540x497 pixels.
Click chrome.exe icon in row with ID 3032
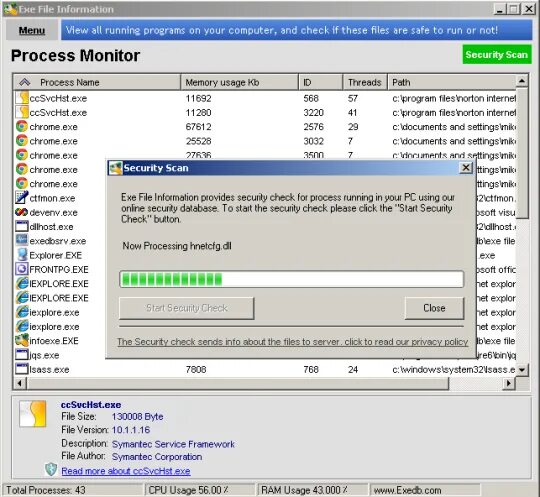[22, 141]
